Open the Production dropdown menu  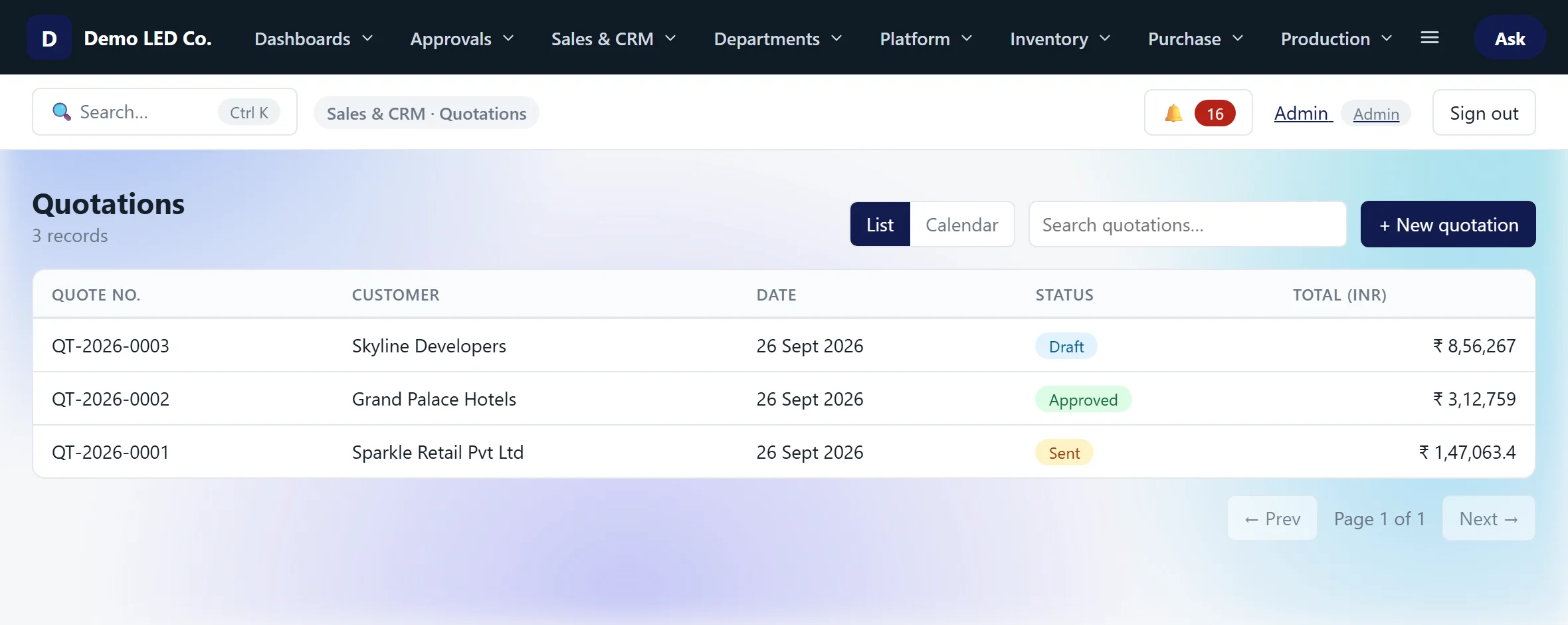[x=1337, y=39]
